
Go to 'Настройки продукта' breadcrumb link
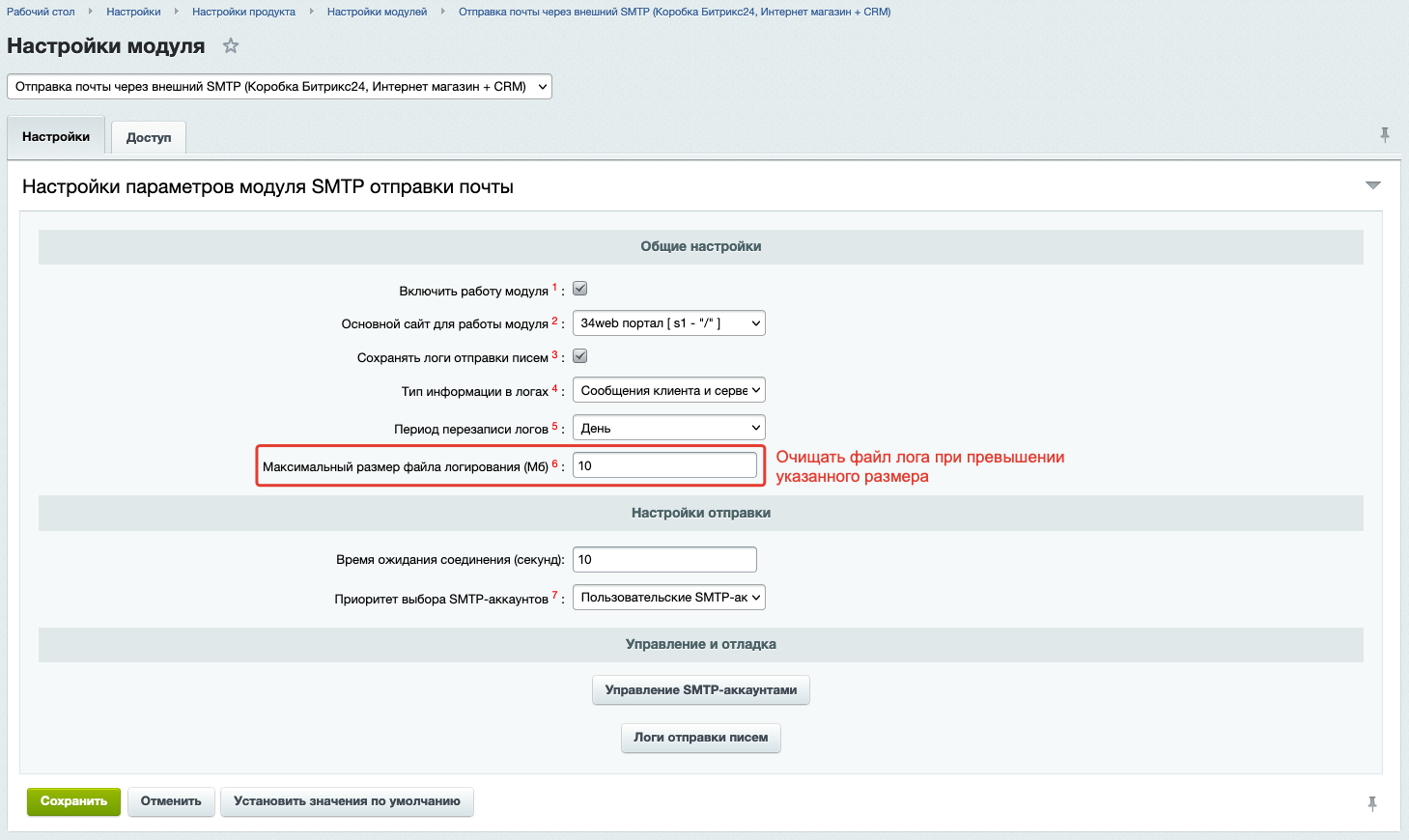243,12
